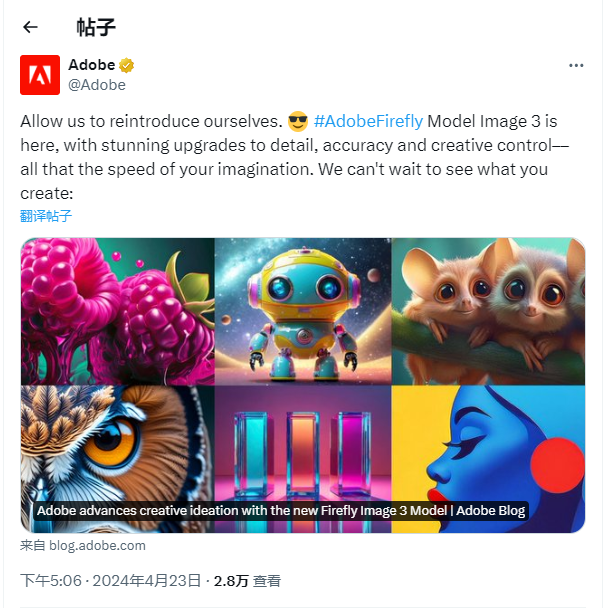Open the blue face profile image tile

click(488, 459)
